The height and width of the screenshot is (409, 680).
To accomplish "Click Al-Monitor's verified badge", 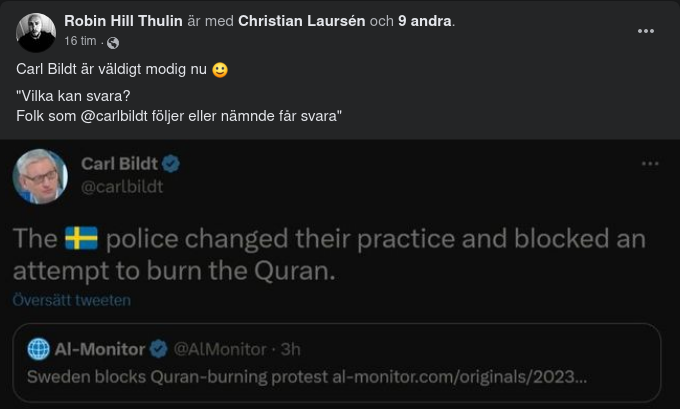I will click(158, 349).
